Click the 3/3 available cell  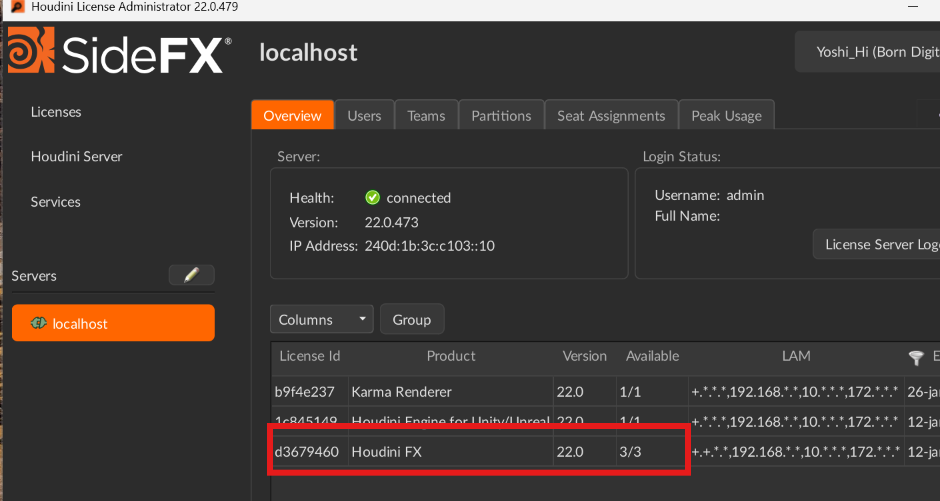(x=652, y=451)
